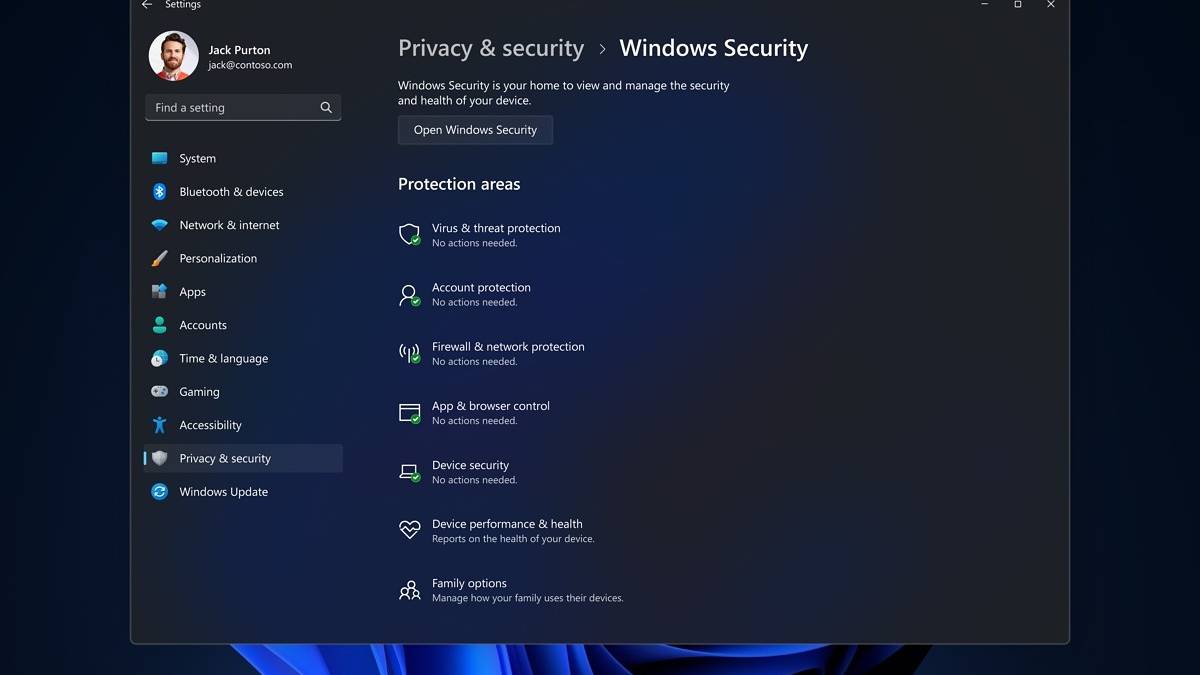Image resolution: width=1200 pixels, height=675 pixels.
Task: Click Jack Purton's profile picture
Action: tap(174, 56)
